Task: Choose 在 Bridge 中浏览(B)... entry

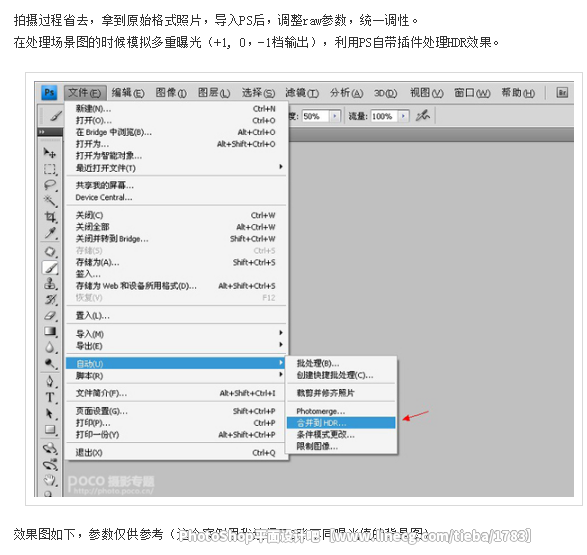Action: pos(175,132)
